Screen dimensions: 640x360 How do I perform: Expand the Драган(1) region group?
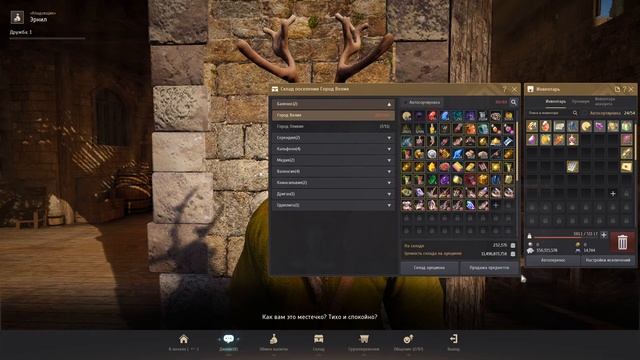tap(333, 194)
